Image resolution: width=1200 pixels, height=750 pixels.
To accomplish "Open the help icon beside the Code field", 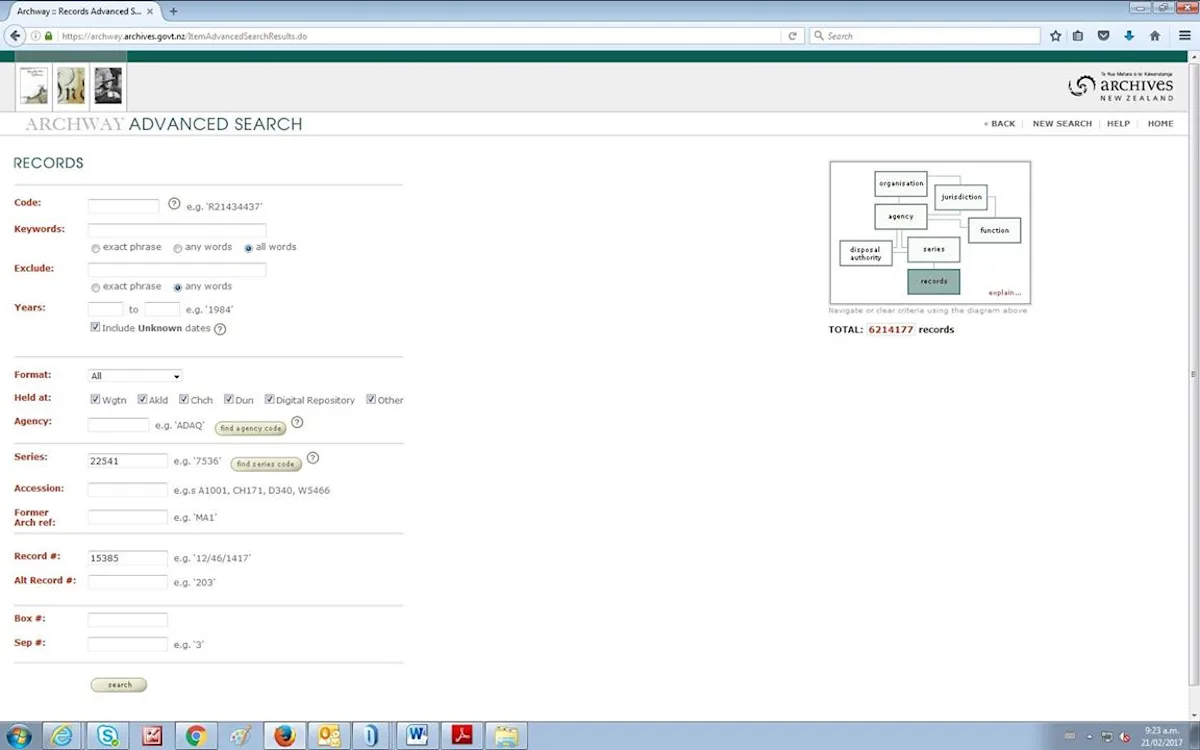I will 174,204.
